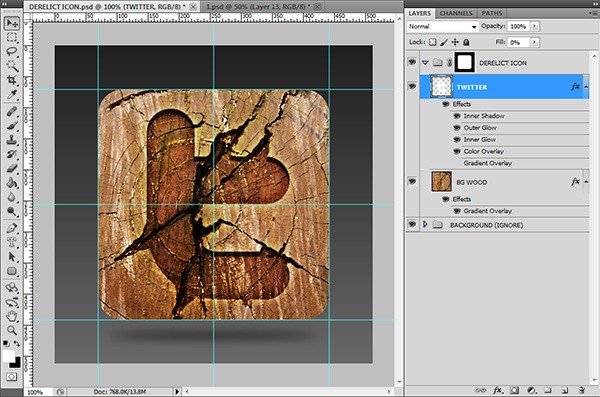Select the Pen tool
600x397 pixels.
tap(12, 228)
